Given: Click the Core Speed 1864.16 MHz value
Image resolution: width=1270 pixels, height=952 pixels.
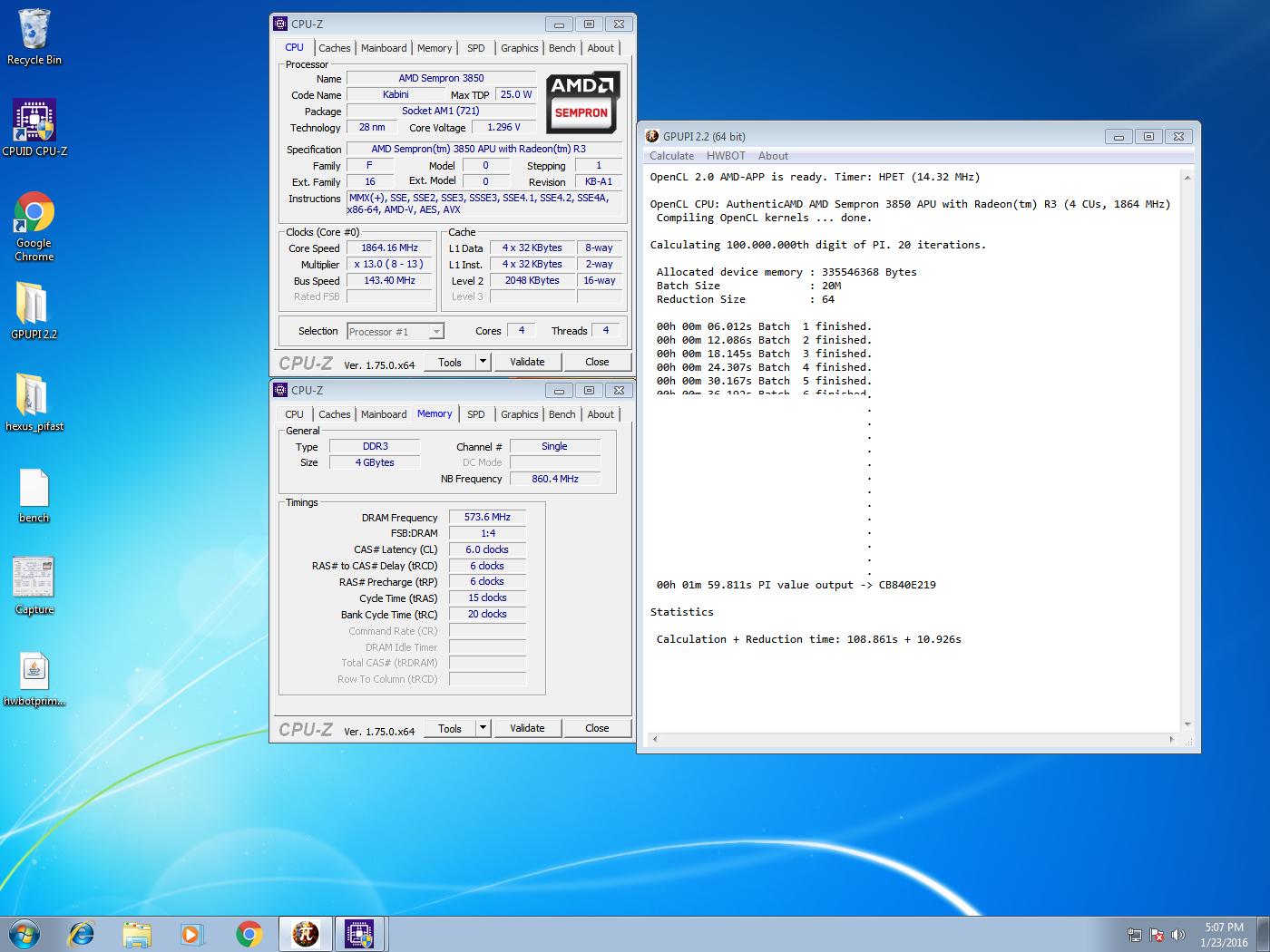Looking at the screenshot, I should coord(389,248).
